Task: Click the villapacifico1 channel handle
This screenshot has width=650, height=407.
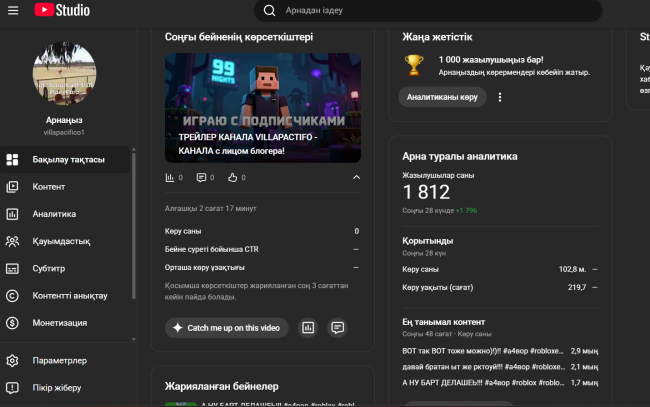Action: [x=64, y=133]
